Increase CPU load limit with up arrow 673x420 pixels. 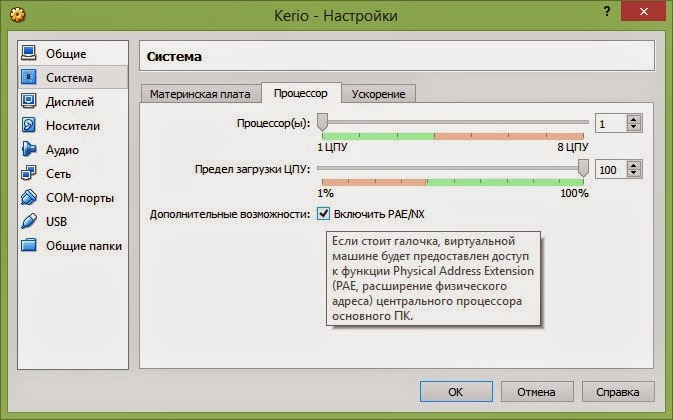pyautogui.click(x=634, y=165)
